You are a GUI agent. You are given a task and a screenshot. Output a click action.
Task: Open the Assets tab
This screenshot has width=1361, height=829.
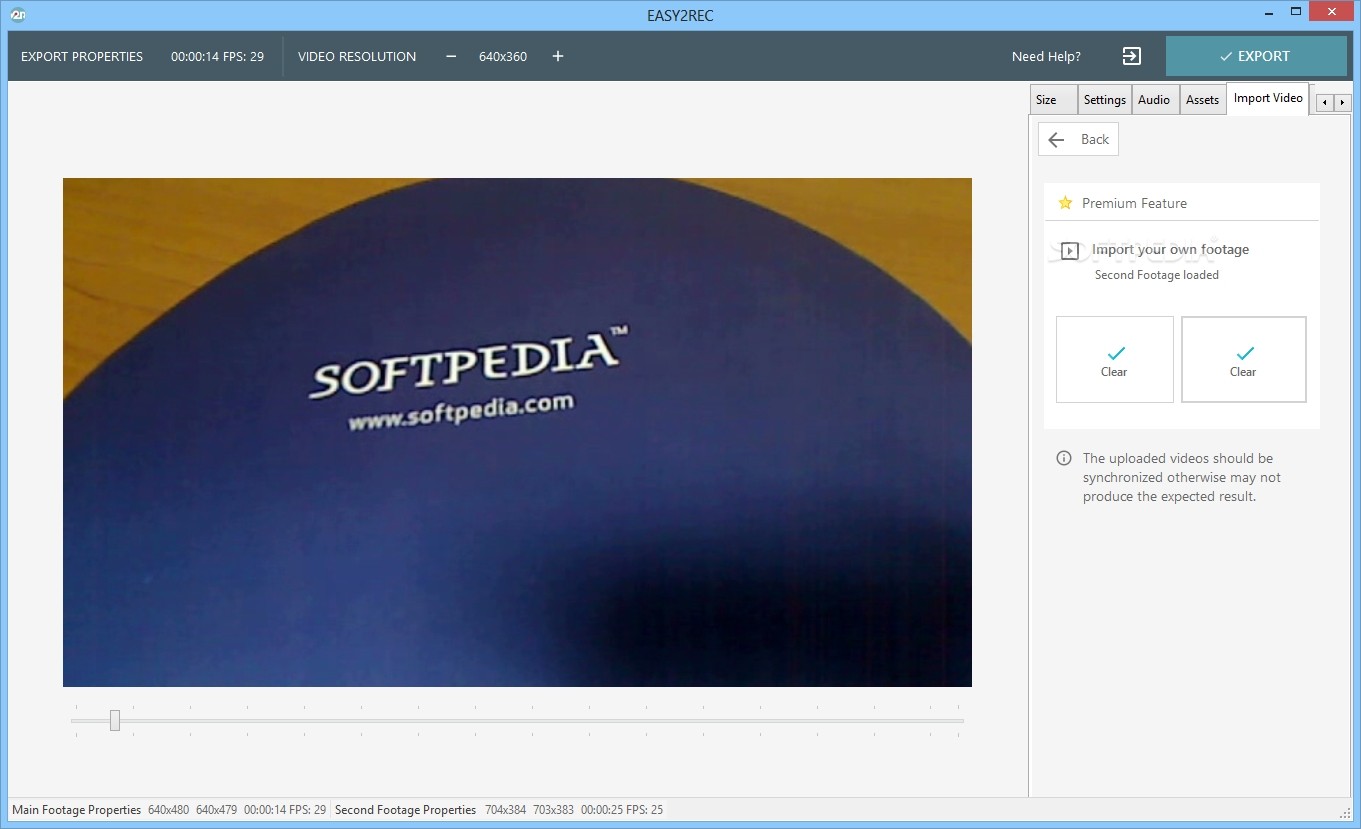[x=1202, y=100]
